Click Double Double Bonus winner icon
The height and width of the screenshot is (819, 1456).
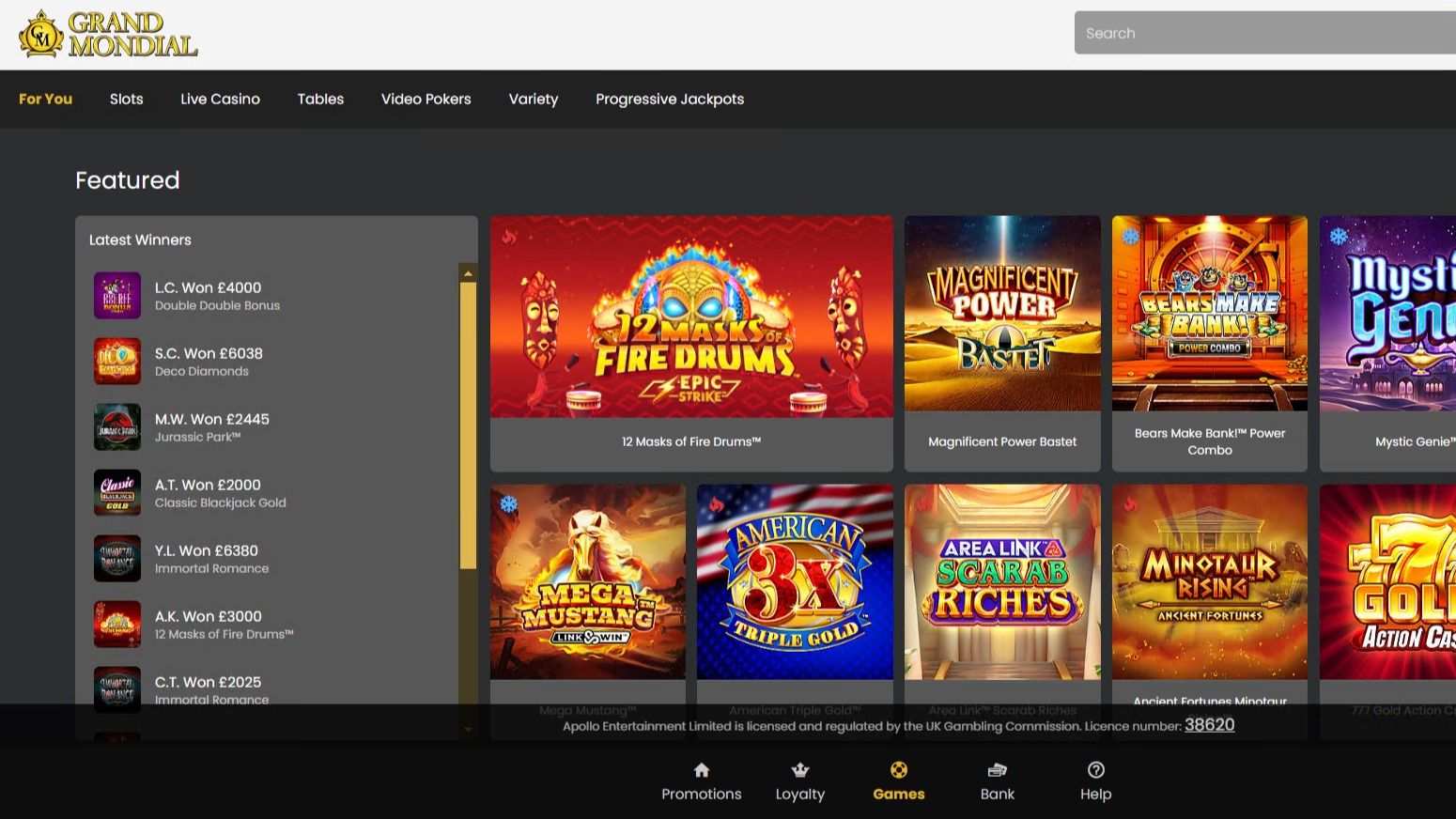click(117, 296)
